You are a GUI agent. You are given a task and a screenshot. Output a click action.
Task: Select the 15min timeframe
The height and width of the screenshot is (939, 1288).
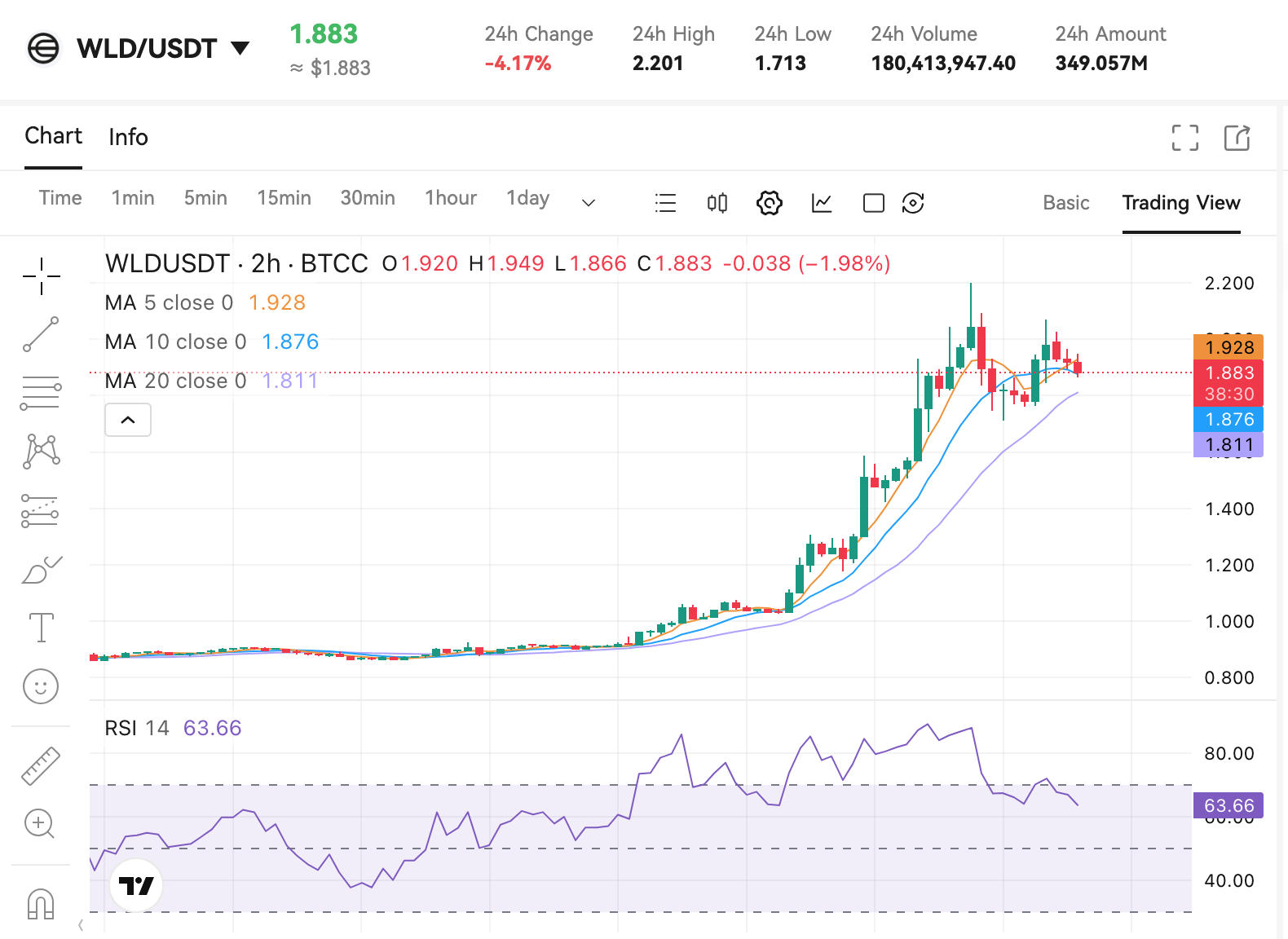pos(284,198)
